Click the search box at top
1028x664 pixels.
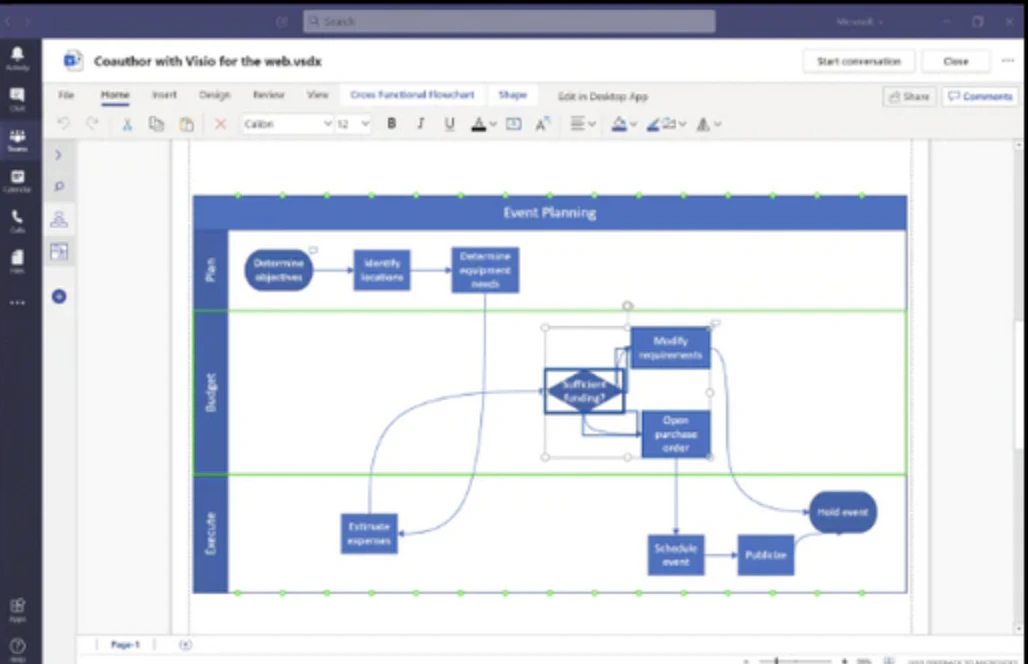509,21
